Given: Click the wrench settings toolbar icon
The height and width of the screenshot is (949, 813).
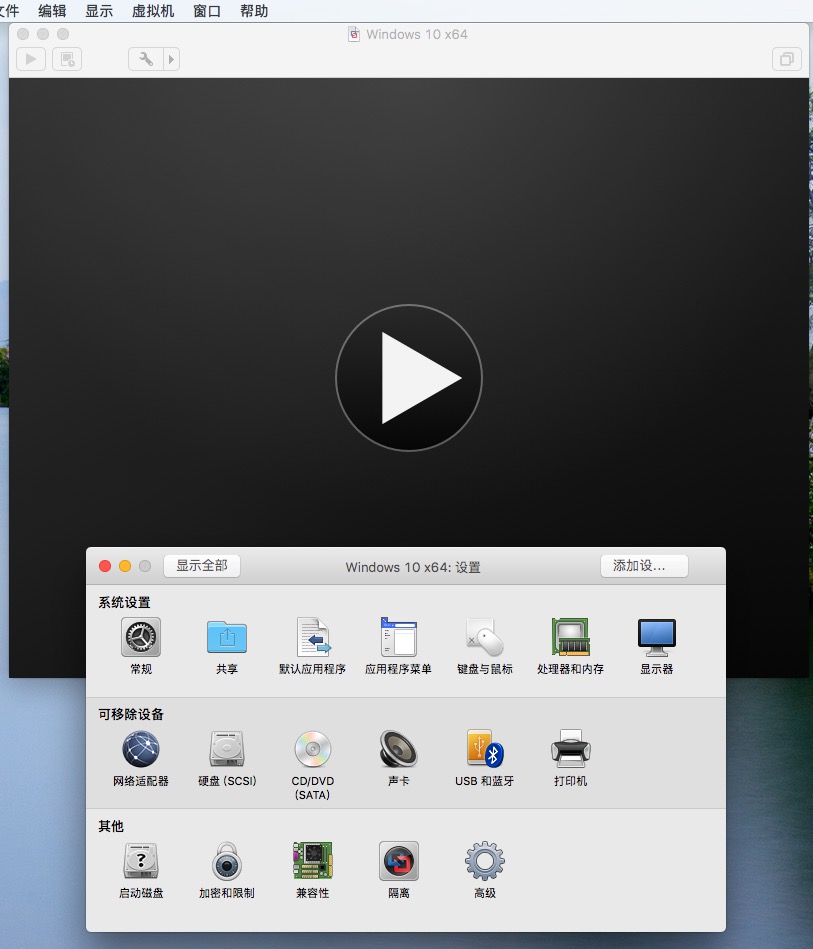Looking at the screenshot, I should [x=145, y=59].
